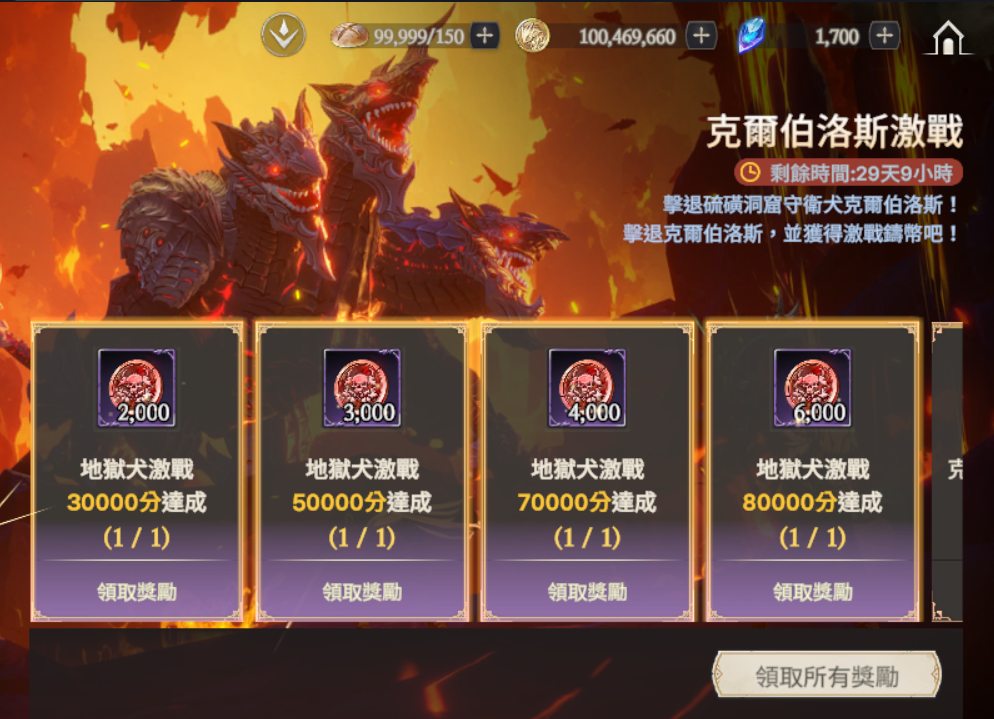
Task: Add blue crystals with the plus button
Action: click(884, 36)
